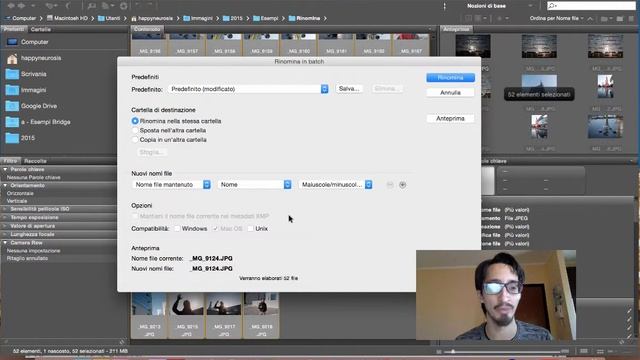The image size is (640, 360).
Task: Open the Nozioni di base workspace dropdown
Action: [x=500, y=6]
